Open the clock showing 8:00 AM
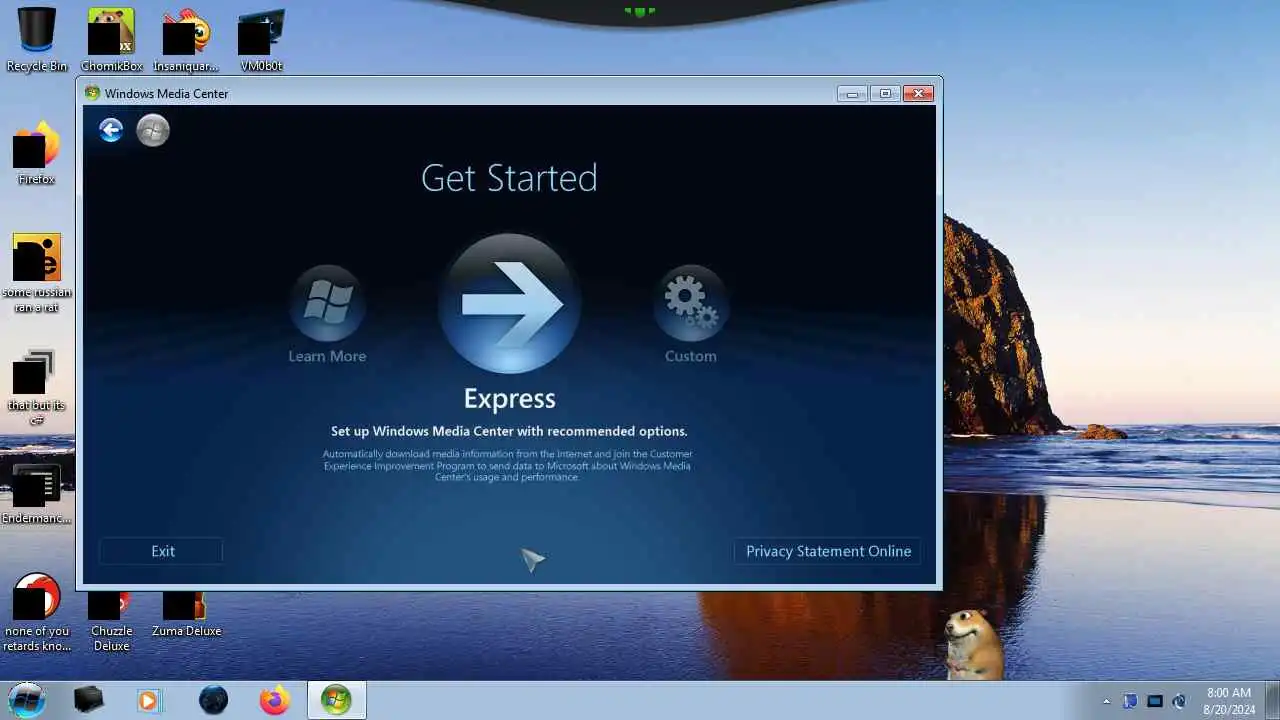1280x720 pixels. coord(1228,700)
